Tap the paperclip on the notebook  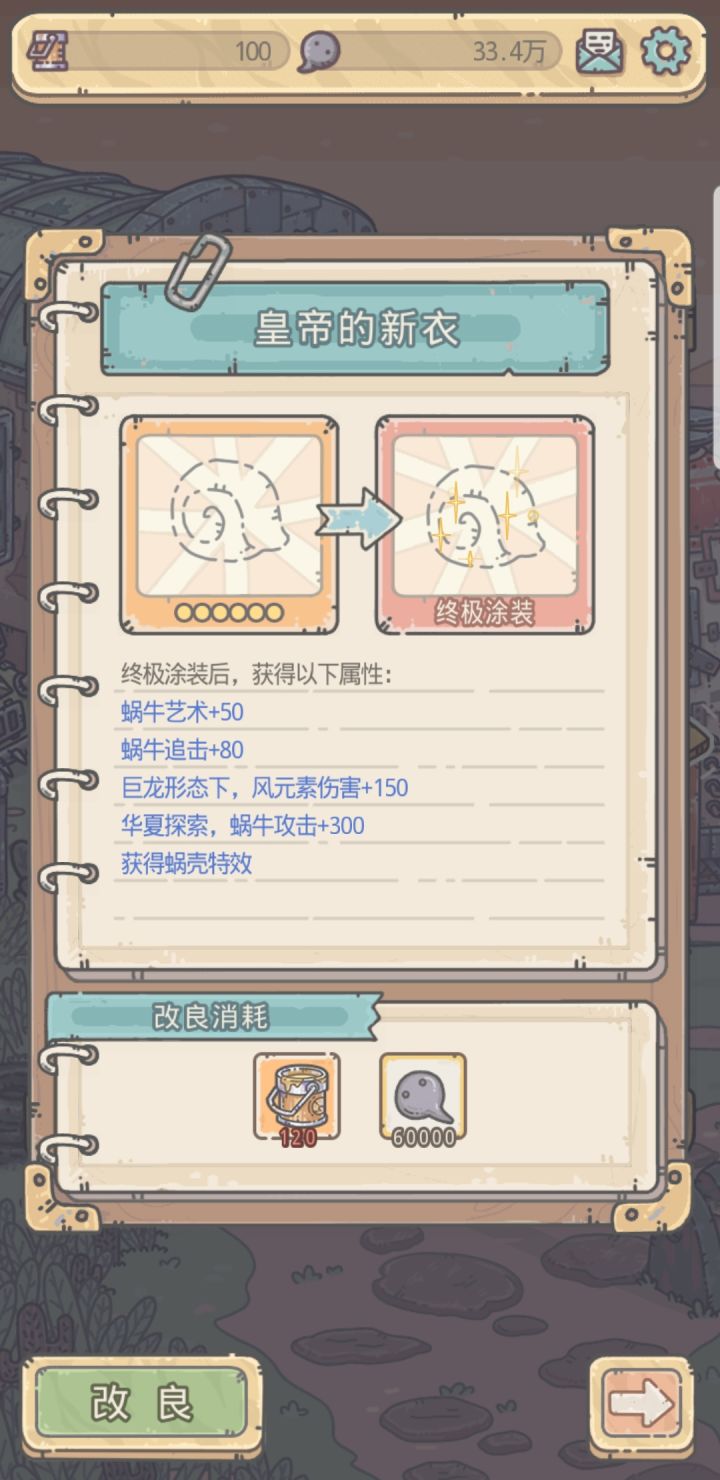pos(198,268)
